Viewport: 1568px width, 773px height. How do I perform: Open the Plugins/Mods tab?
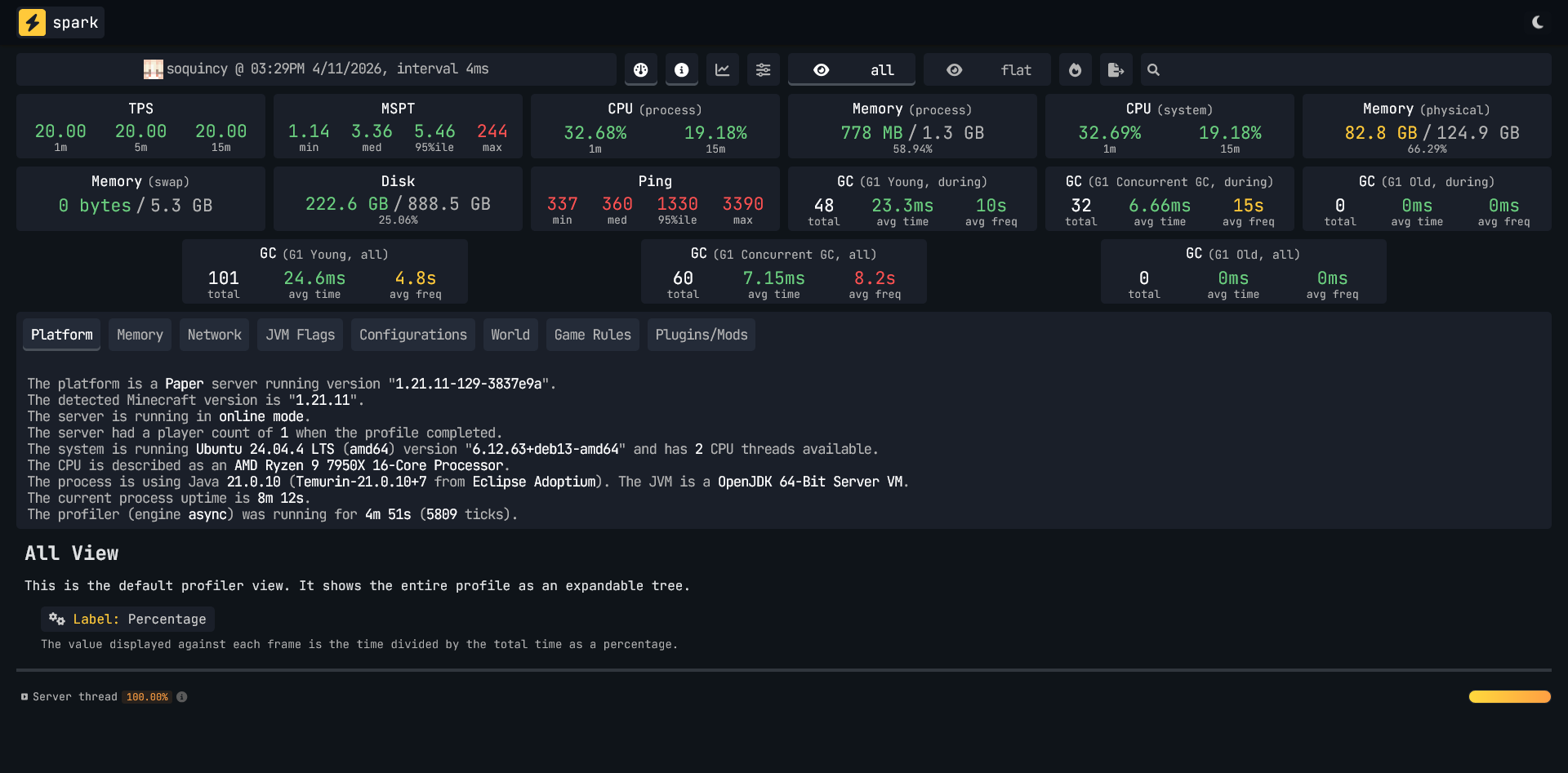[x=701, y=335]
